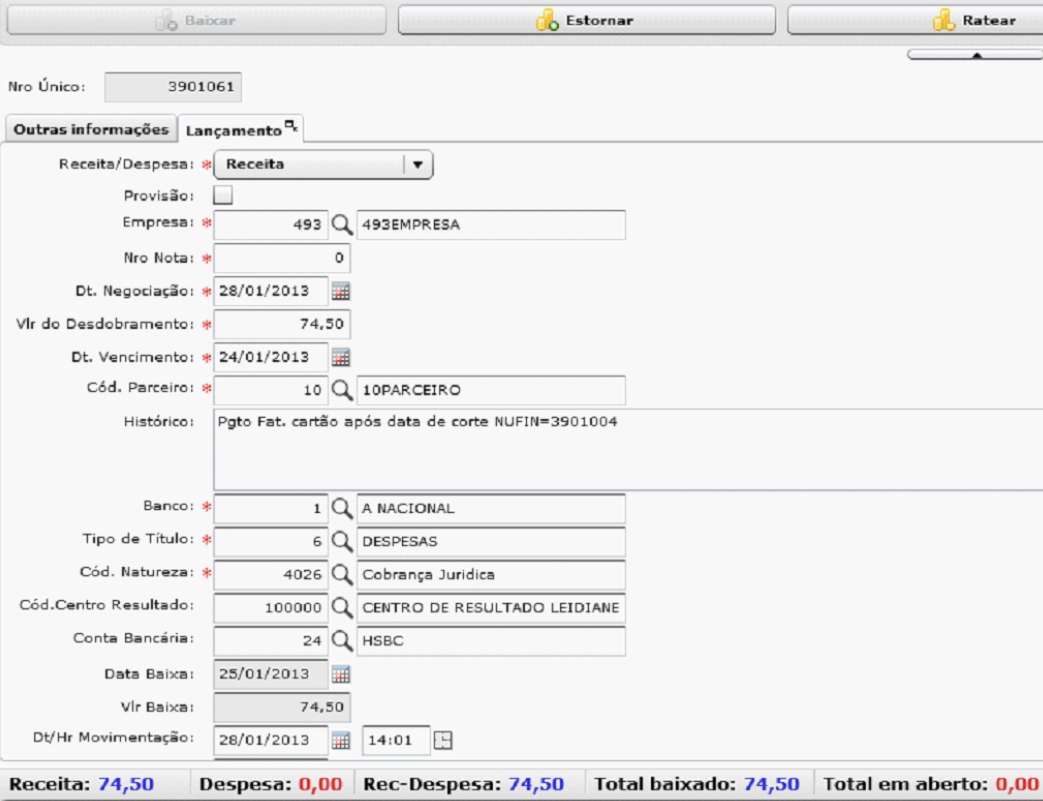
Task: Open Tipo de Título search magnifier
Action: 342,541
